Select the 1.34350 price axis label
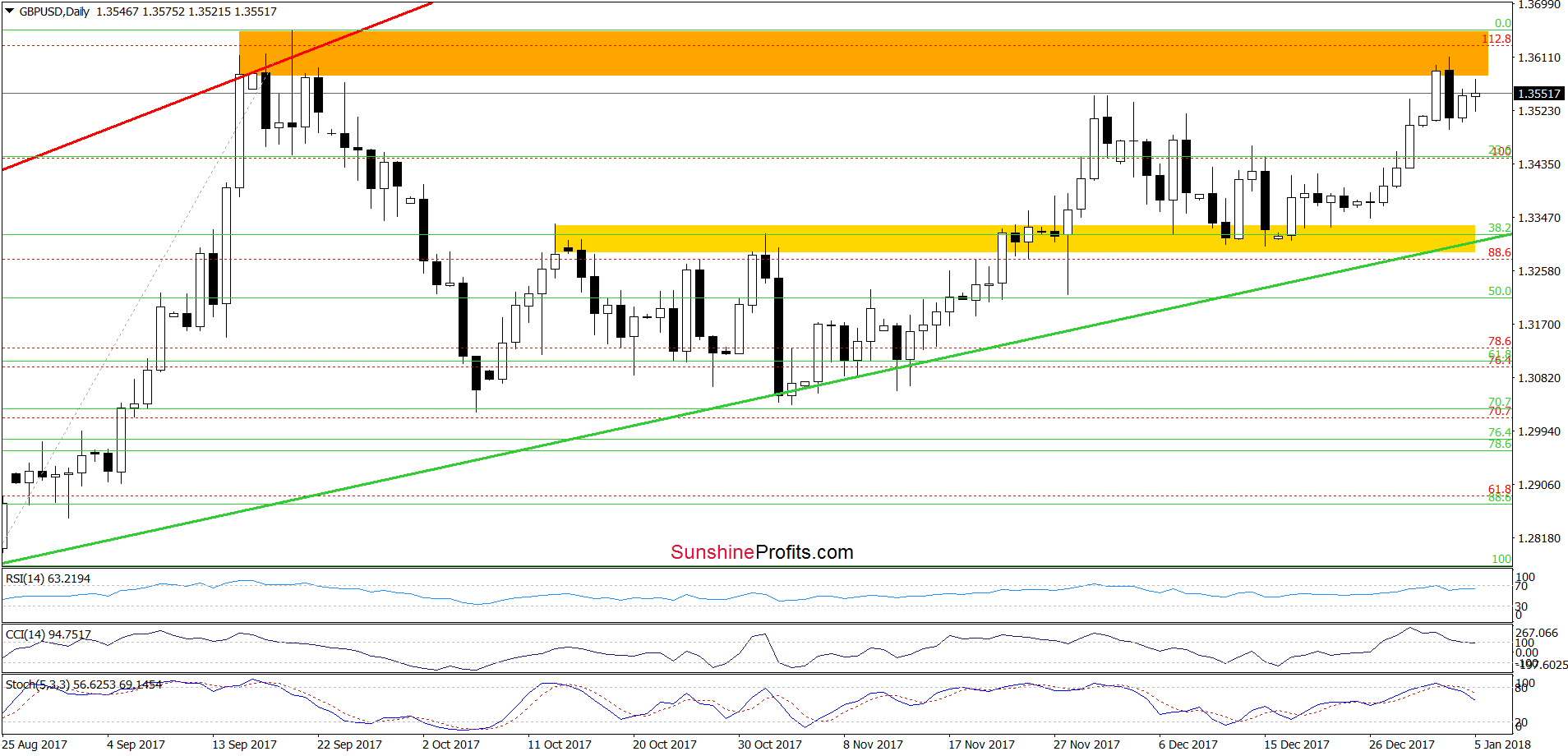 [x=1539, y=164]
